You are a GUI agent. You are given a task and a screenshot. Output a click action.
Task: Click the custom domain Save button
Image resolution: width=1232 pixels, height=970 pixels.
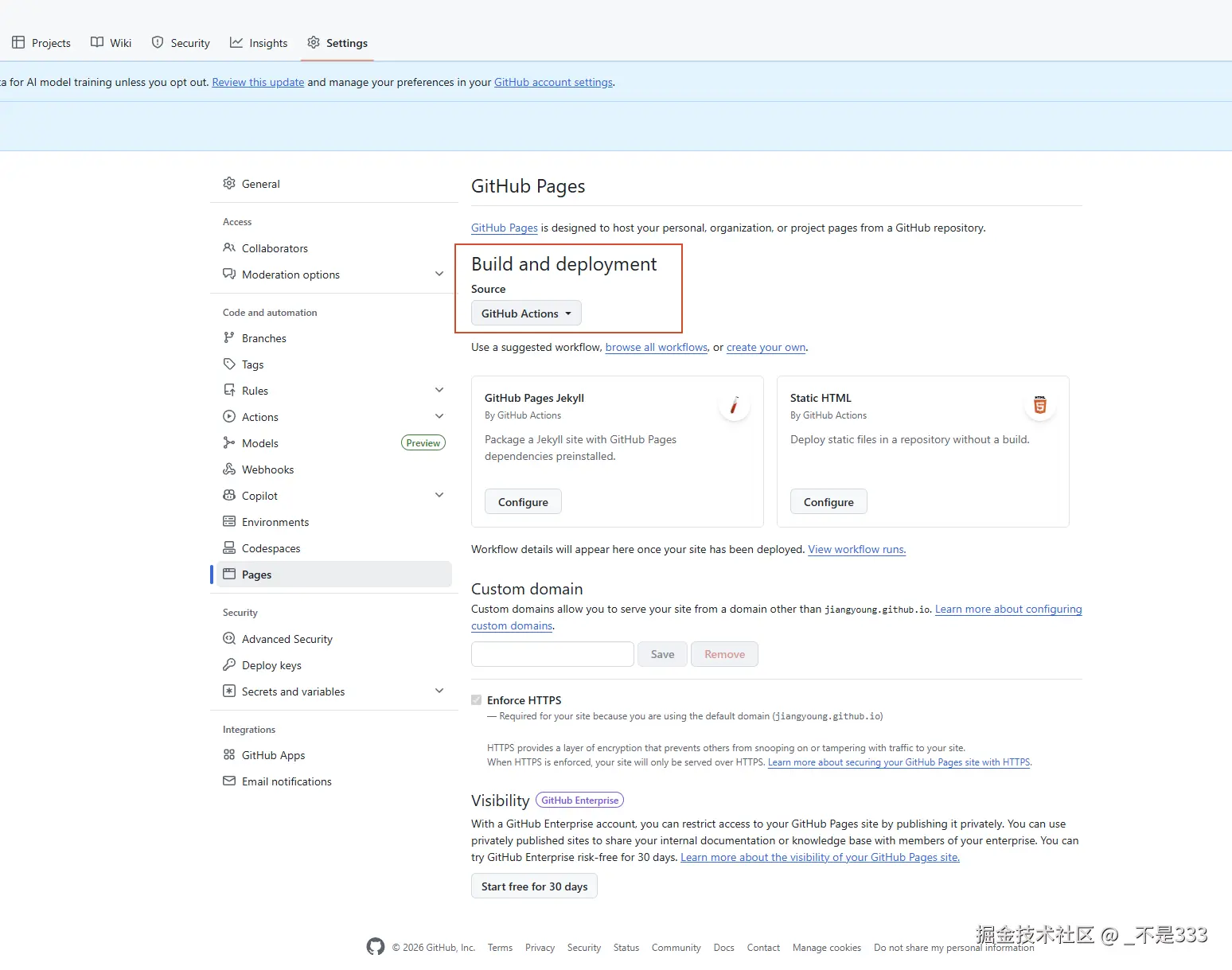coord(662,654)
